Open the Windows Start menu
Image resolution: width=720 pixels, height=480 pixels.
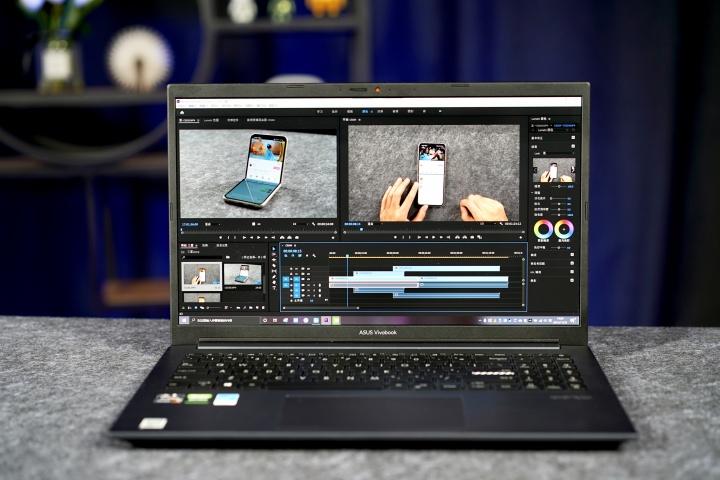tap(185, 320)
